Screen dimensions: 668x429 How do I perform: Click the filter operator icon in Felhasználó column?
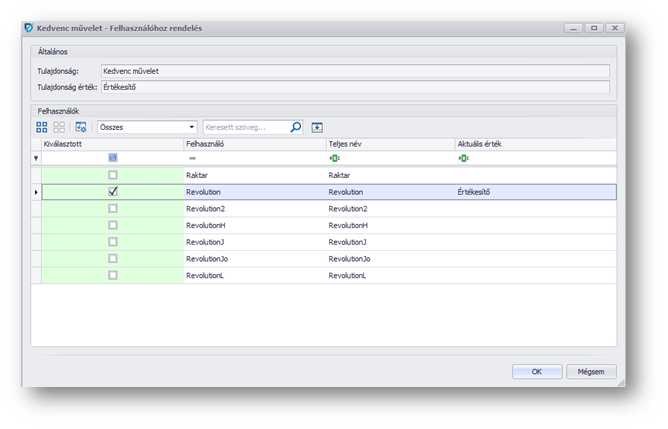(x=192, y=158)
